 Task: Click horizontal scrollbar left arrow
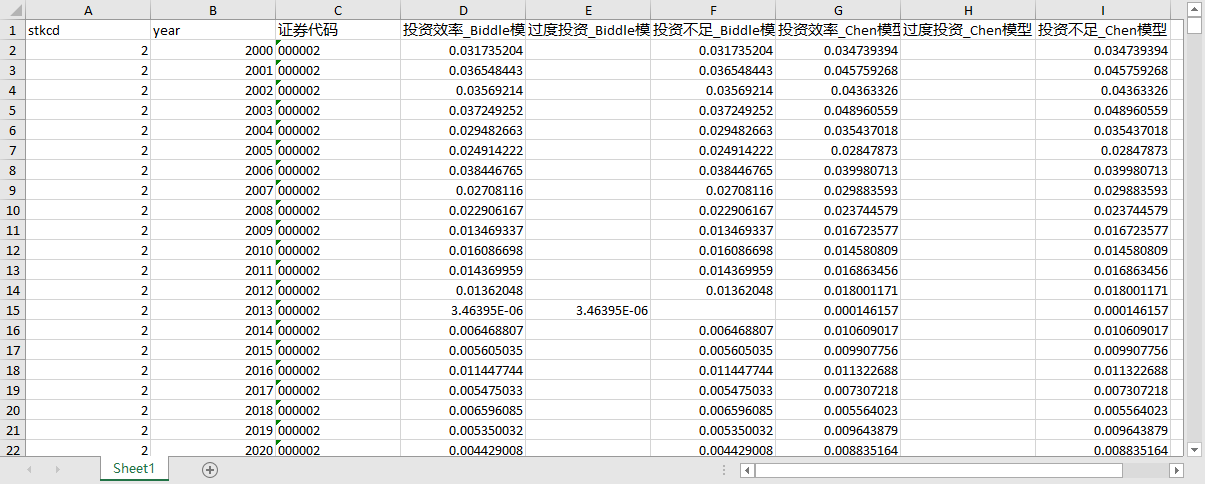746,469
